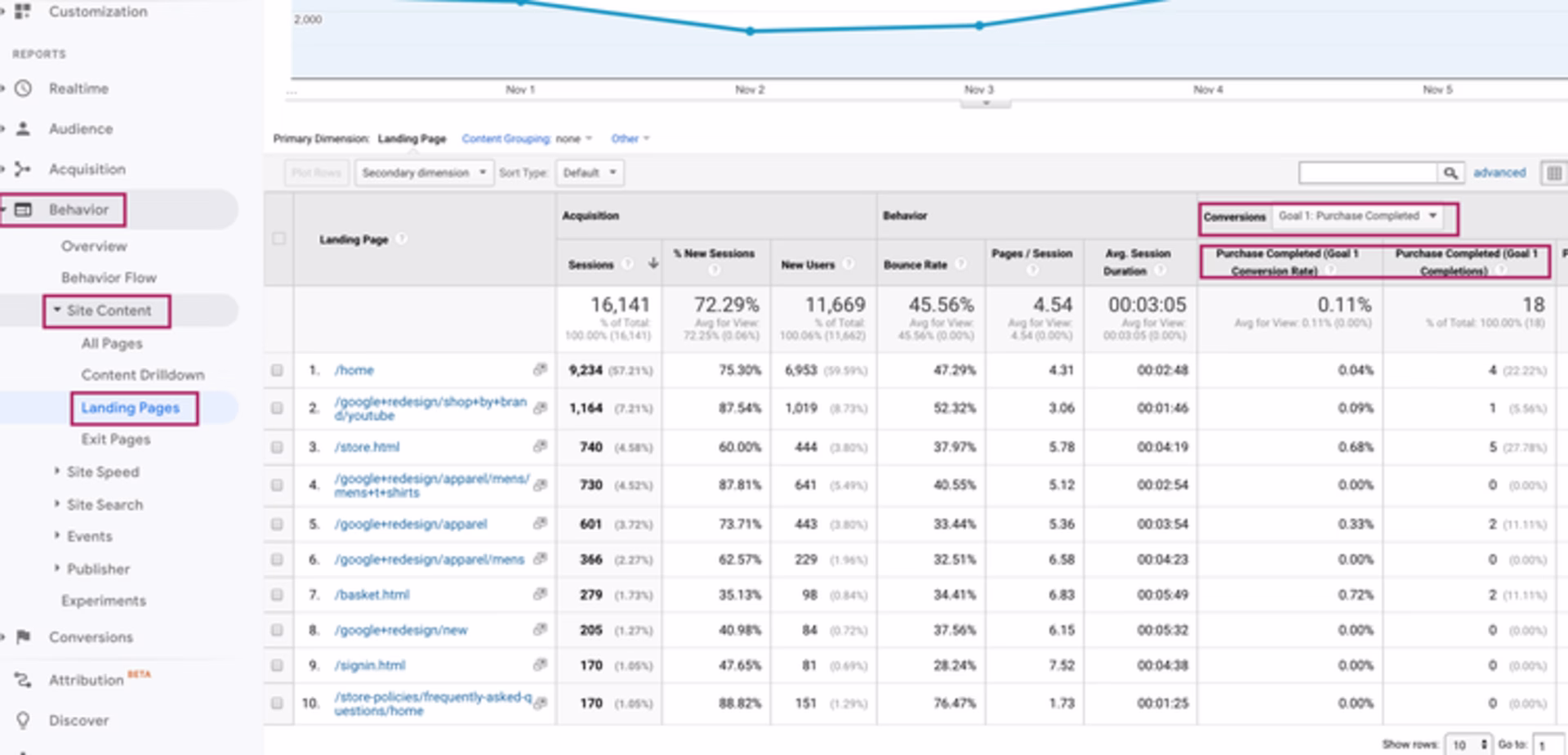
Task: Open the Sort Type Default dropdown
Action: click(x=590, y=172)
